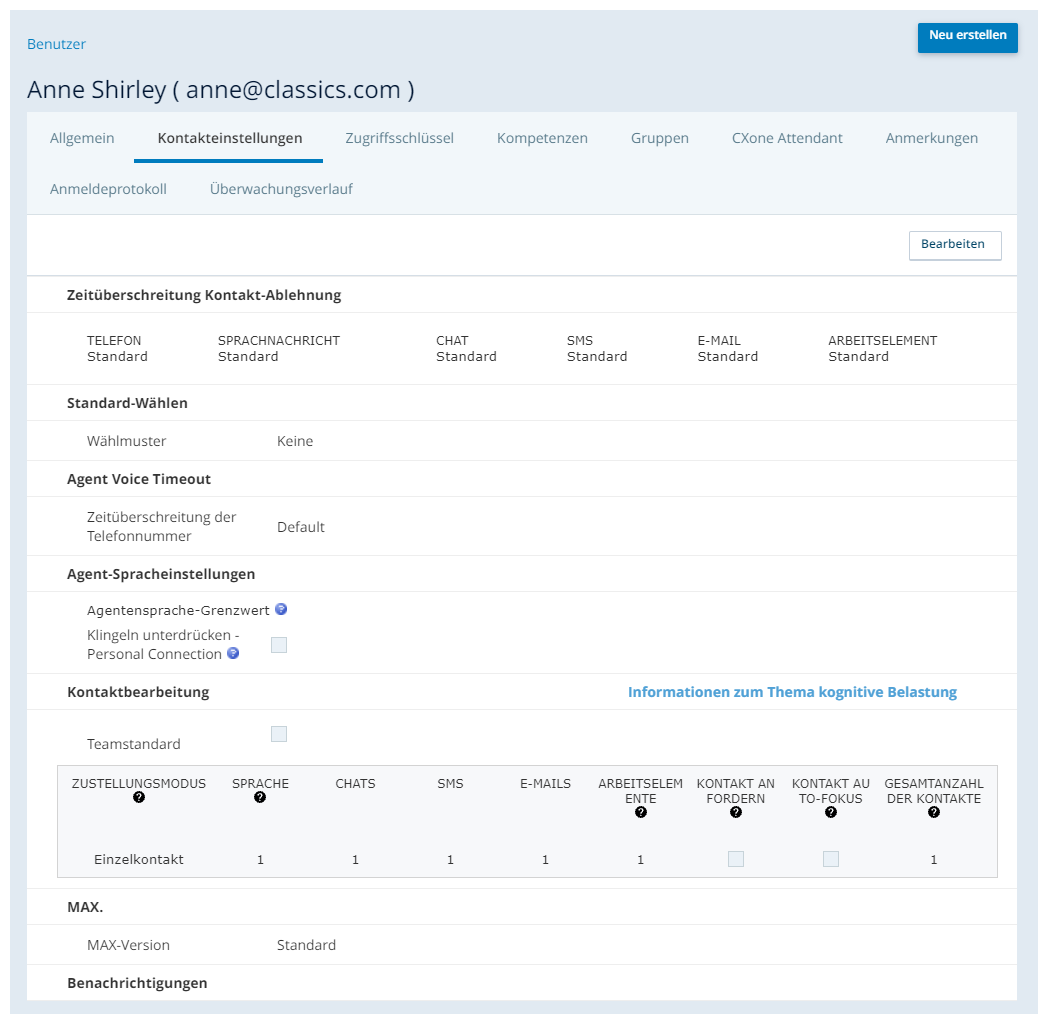The width and height of the screenshot is (1050, 1026).
Task: Click help icon under GESAMTANZAHL DER KONTAKTE
Action: click(x=934, y=812)
